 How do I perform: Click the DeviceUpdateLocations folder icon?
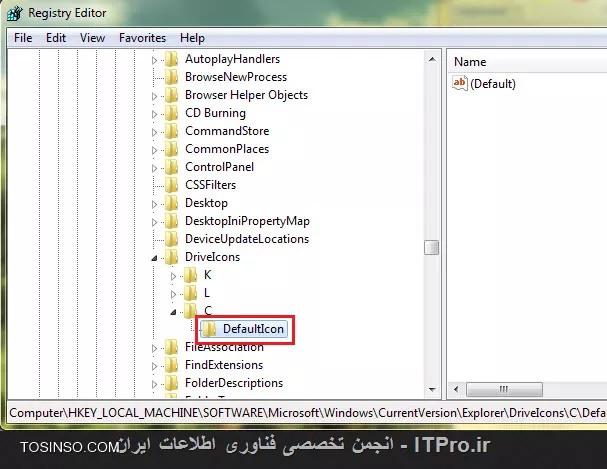tap(171, 239)
